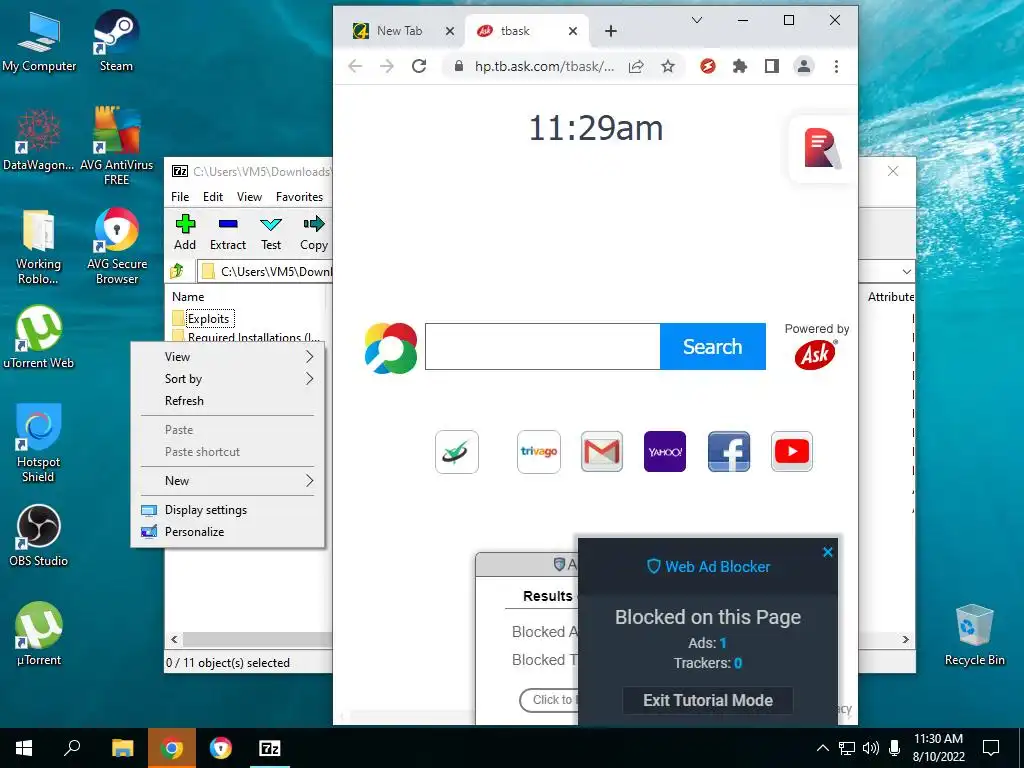
Task: Click the volume speaker tray icon
Action: [x=870, y=748]
